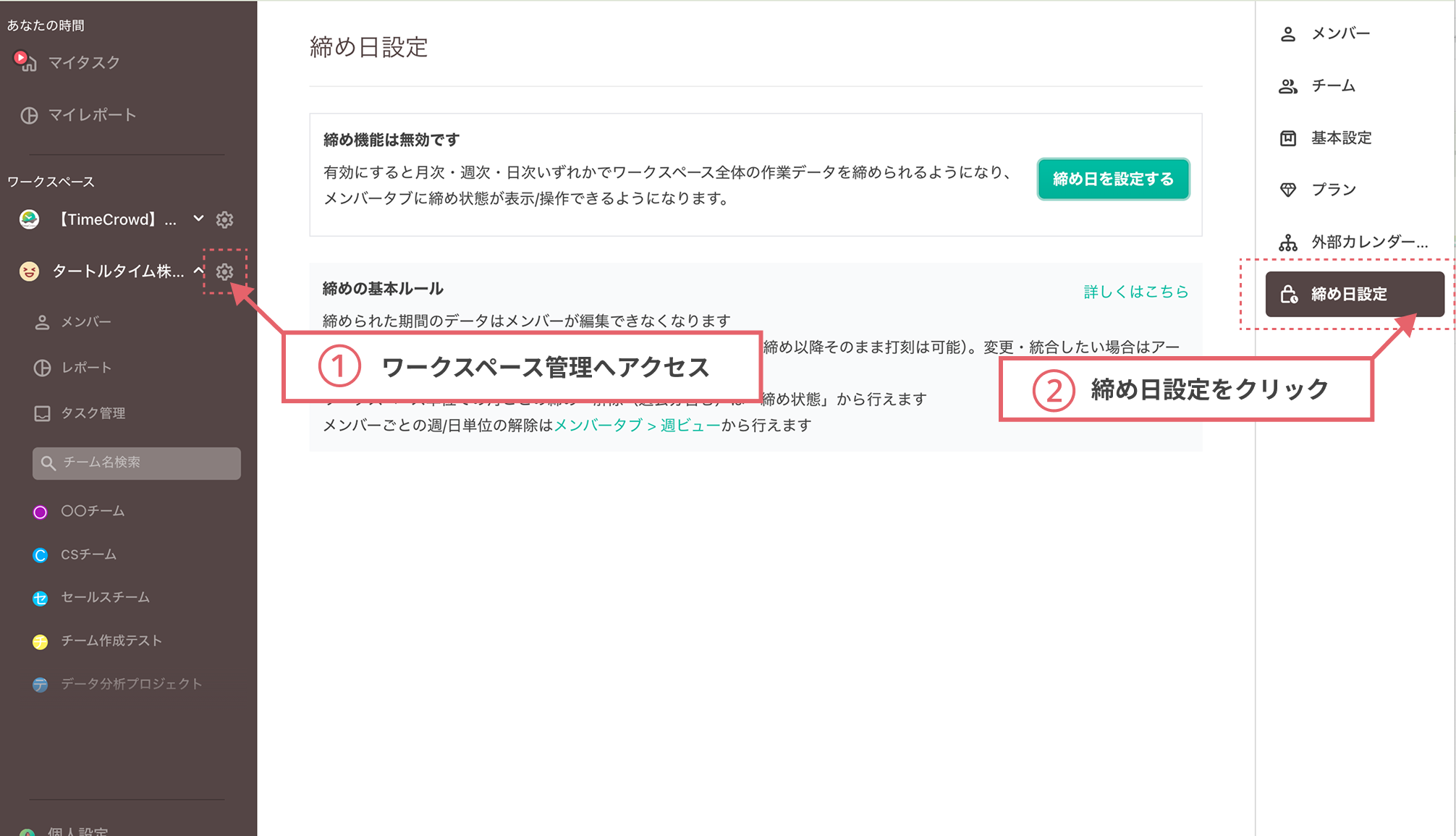This screenshot has width=1456, height=836.
Task: Open 外部カレンダー in the right menu
Action: [1370, 242]
